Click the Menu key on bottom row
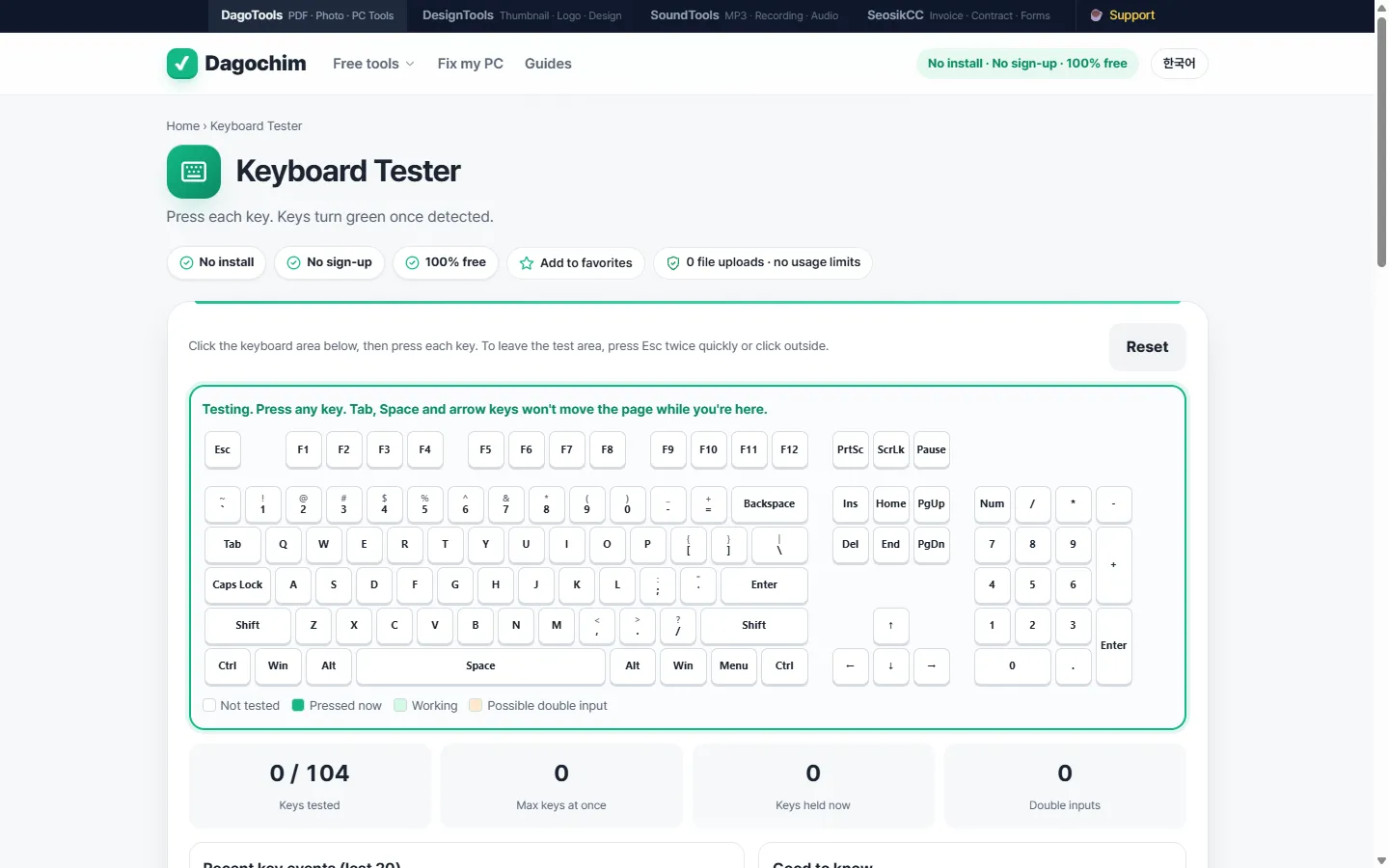Screen dimensions: 1389x868 click(734, 666)
